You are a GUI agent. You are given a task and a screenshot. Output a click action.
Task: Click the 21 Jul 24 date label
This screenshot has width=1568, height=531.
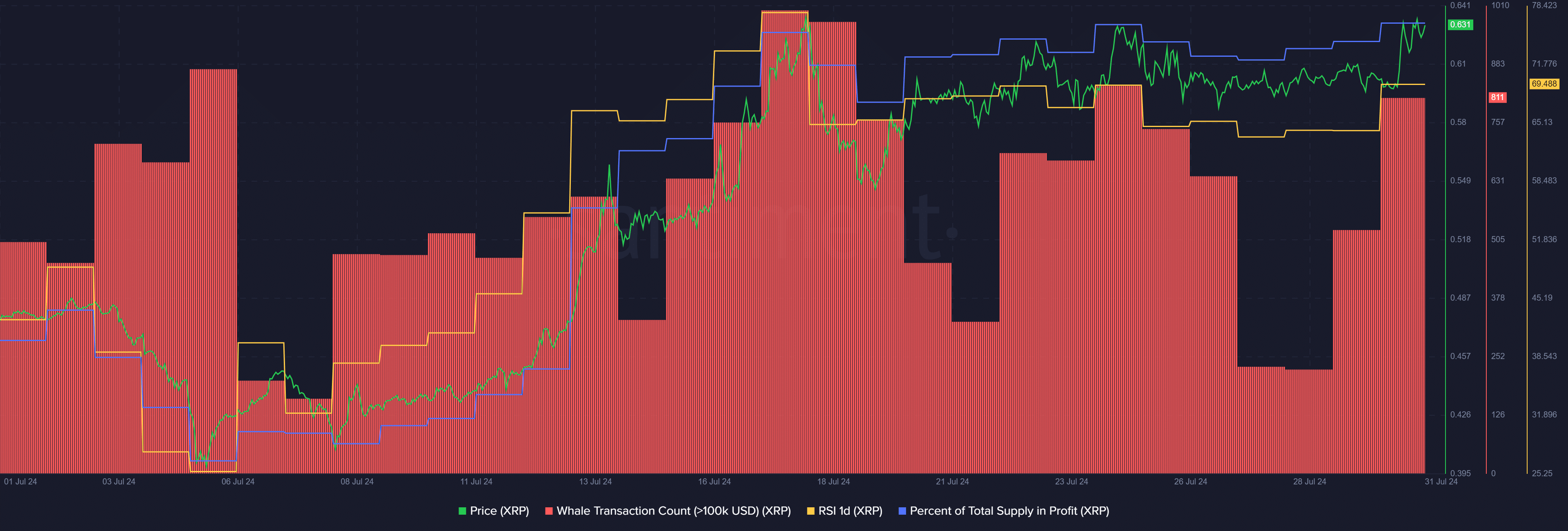(953, 482)
